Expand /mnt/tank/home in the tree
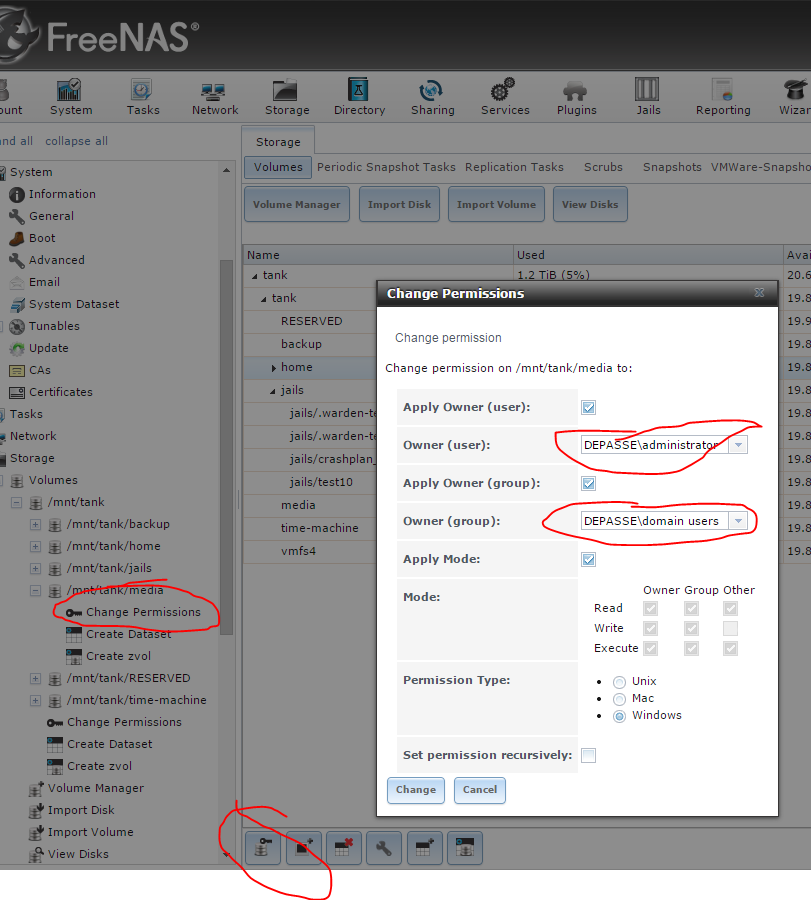 click(x=35, y=546)
